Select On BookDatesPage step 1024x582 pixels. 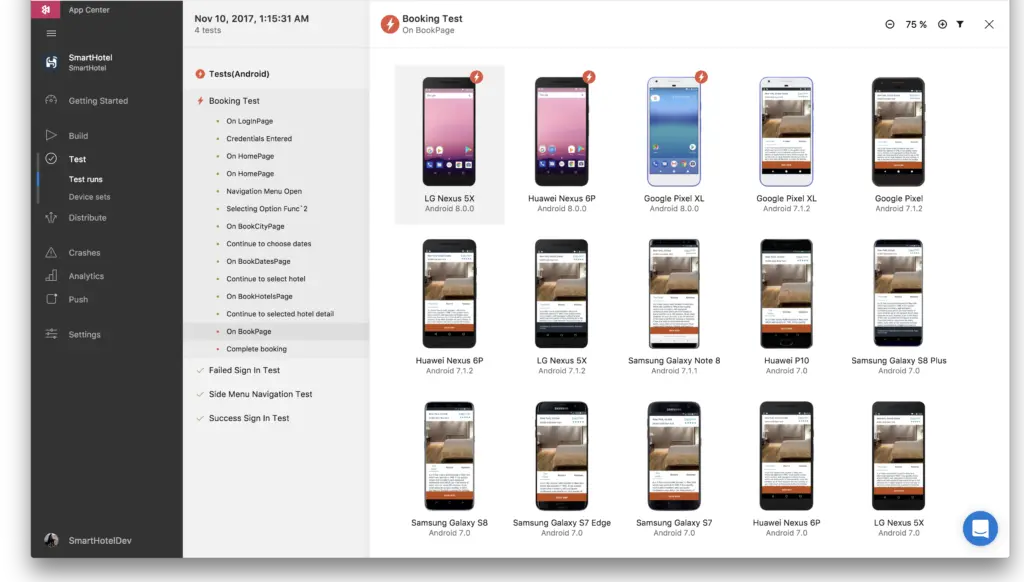tap(258, 261)
